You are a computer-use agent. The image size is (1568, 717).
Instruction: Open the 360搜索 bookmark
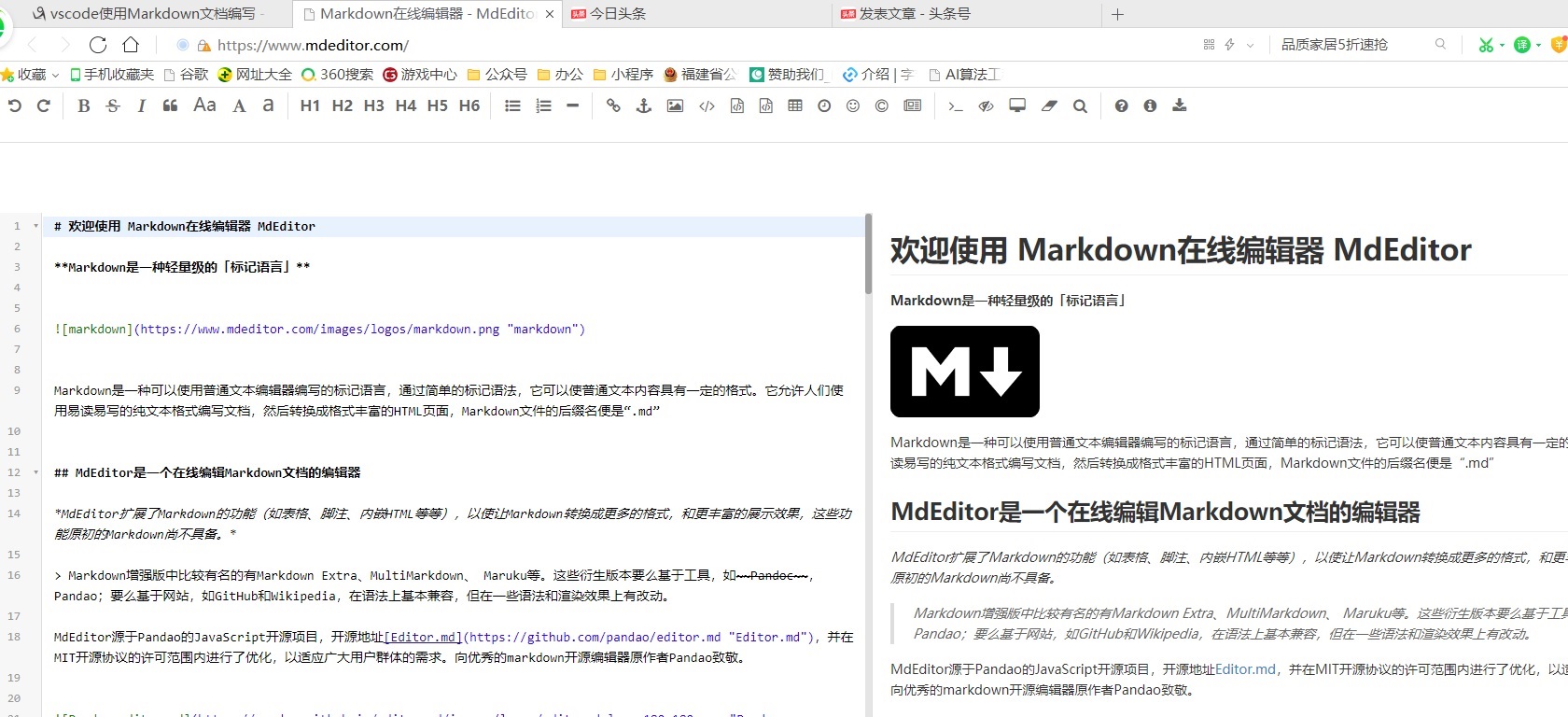pos(338,75)
